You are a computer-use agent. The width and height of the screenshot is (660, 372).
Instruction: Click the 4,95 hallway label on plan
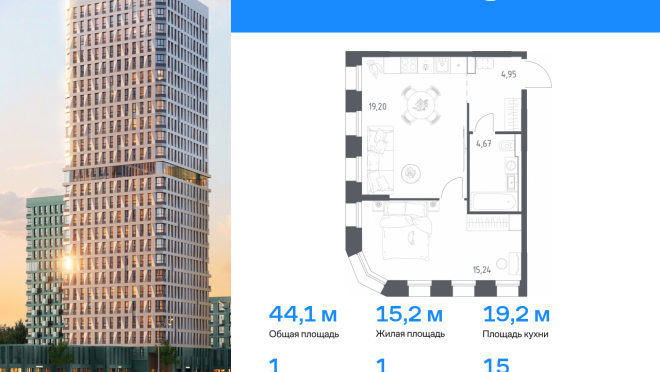pyautogui.click(x=508, y=74)
